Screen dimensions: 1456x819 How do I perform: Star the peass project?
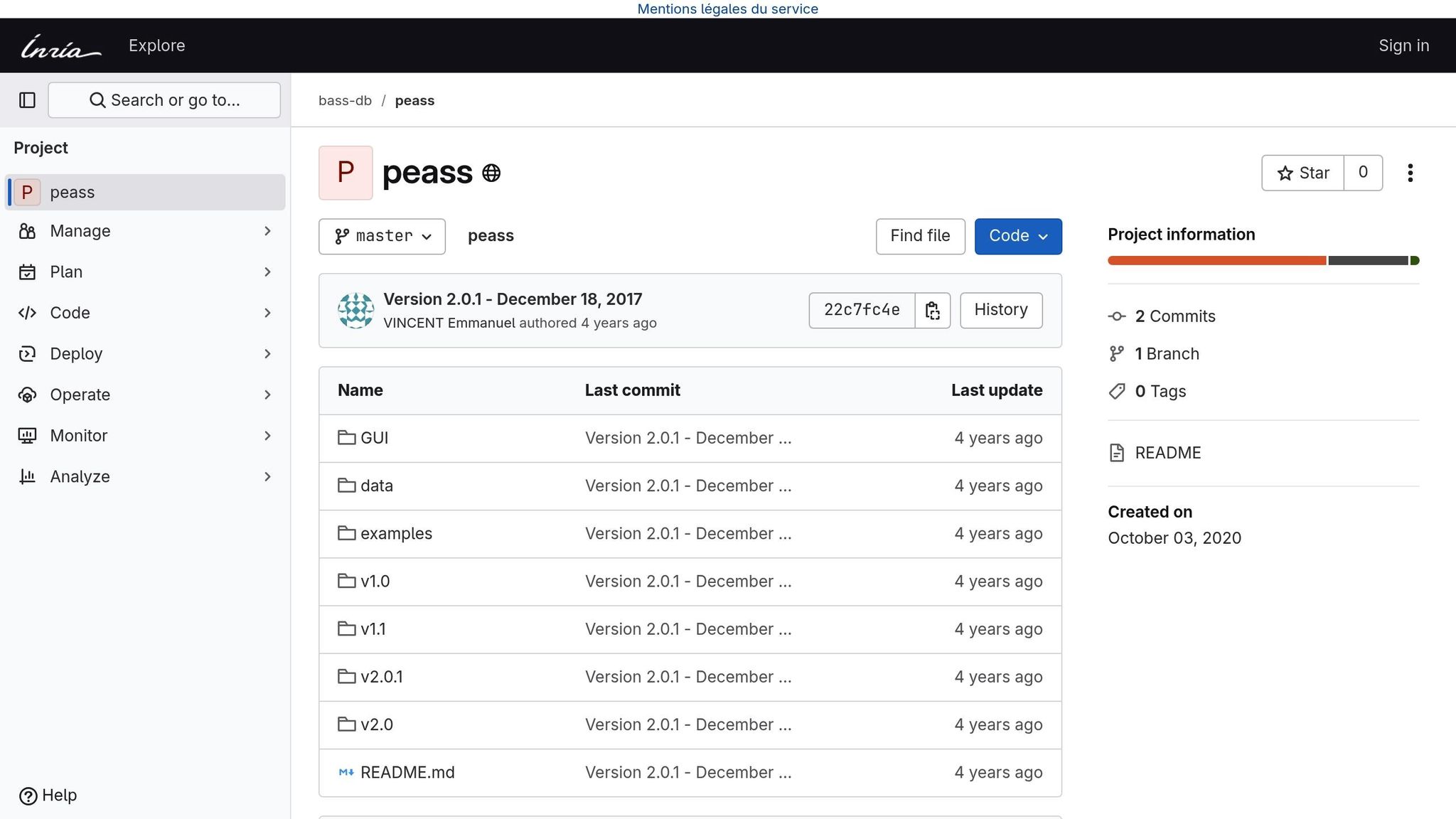(1302, 173)
